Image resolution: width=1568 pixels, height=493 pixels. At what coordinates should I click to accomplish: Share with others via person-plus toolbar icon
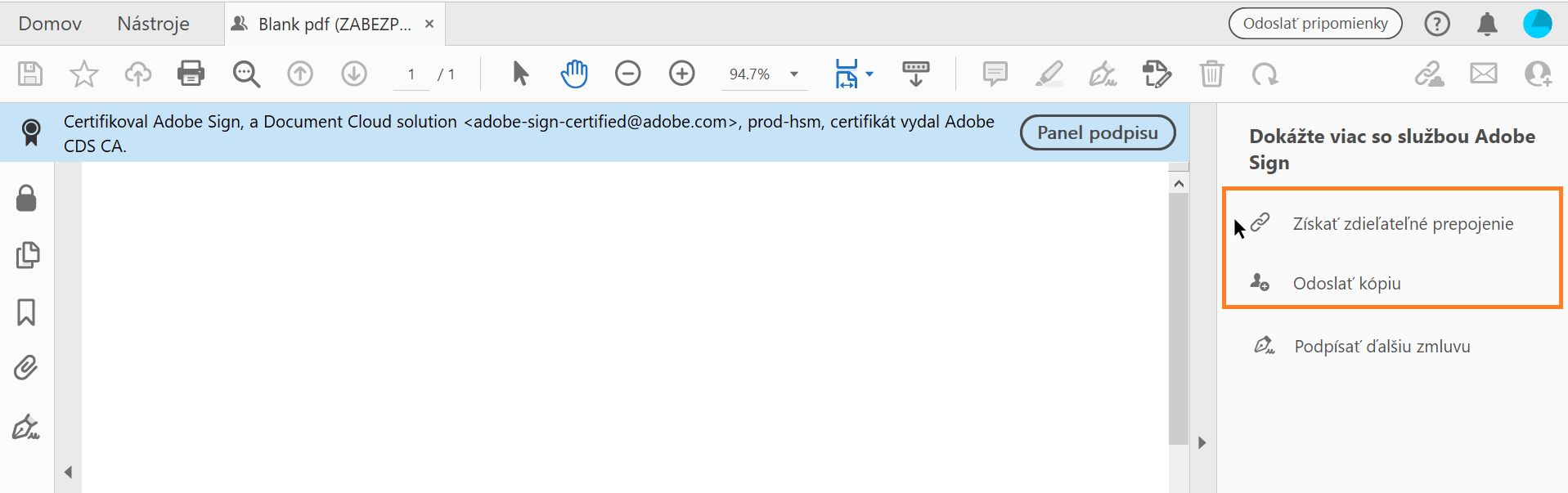pyautogui.click(x=1538, y=74)
